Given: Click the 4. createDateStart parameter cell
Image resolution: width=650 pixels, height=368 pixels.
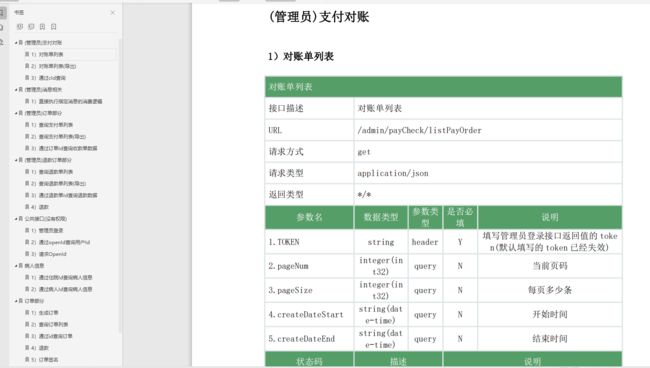Looking at the screenshot, I should [310, 315].
